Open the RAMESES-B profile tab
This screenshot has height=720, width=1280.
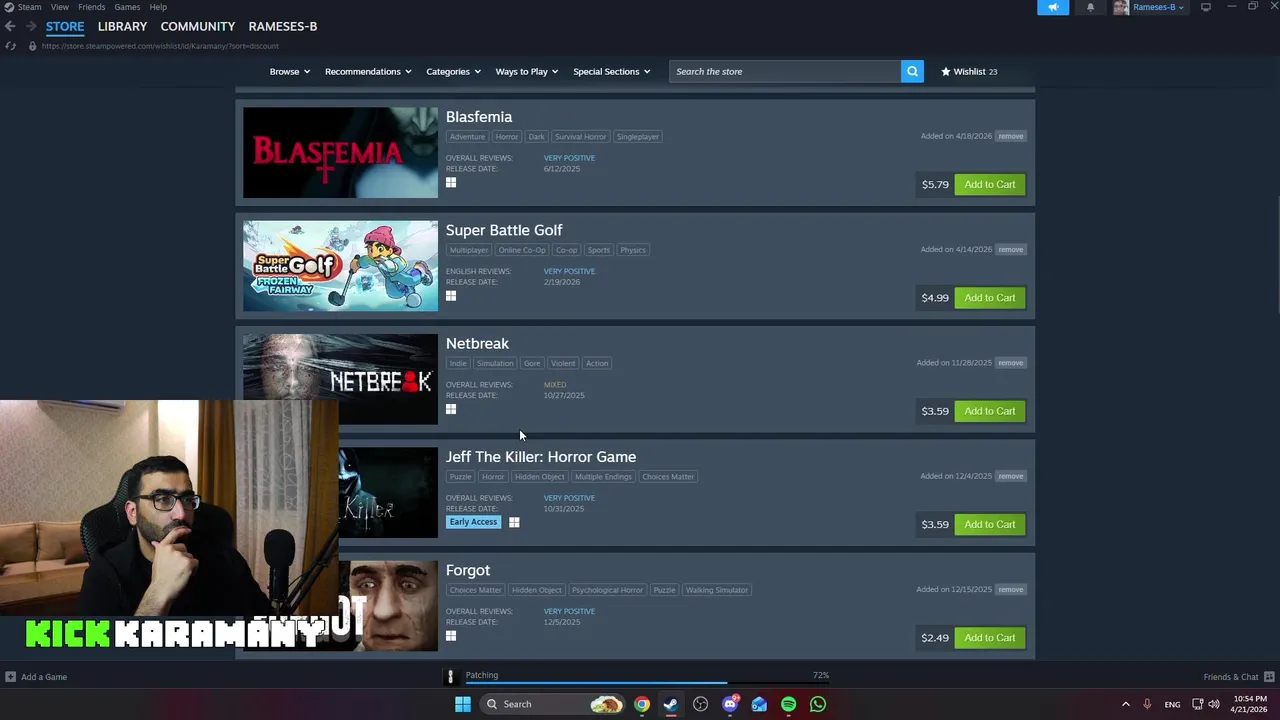pyautogui.click(x=283, y=26)
